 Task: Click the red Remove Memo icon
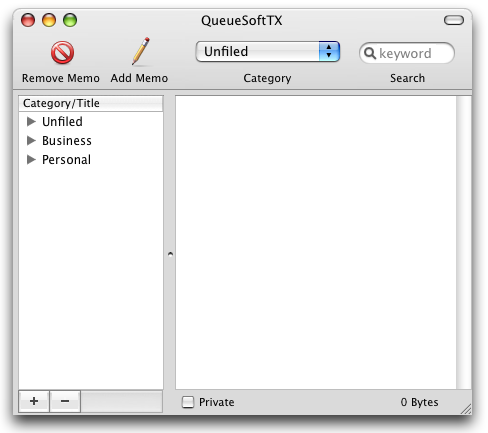(x=62, y=52)
